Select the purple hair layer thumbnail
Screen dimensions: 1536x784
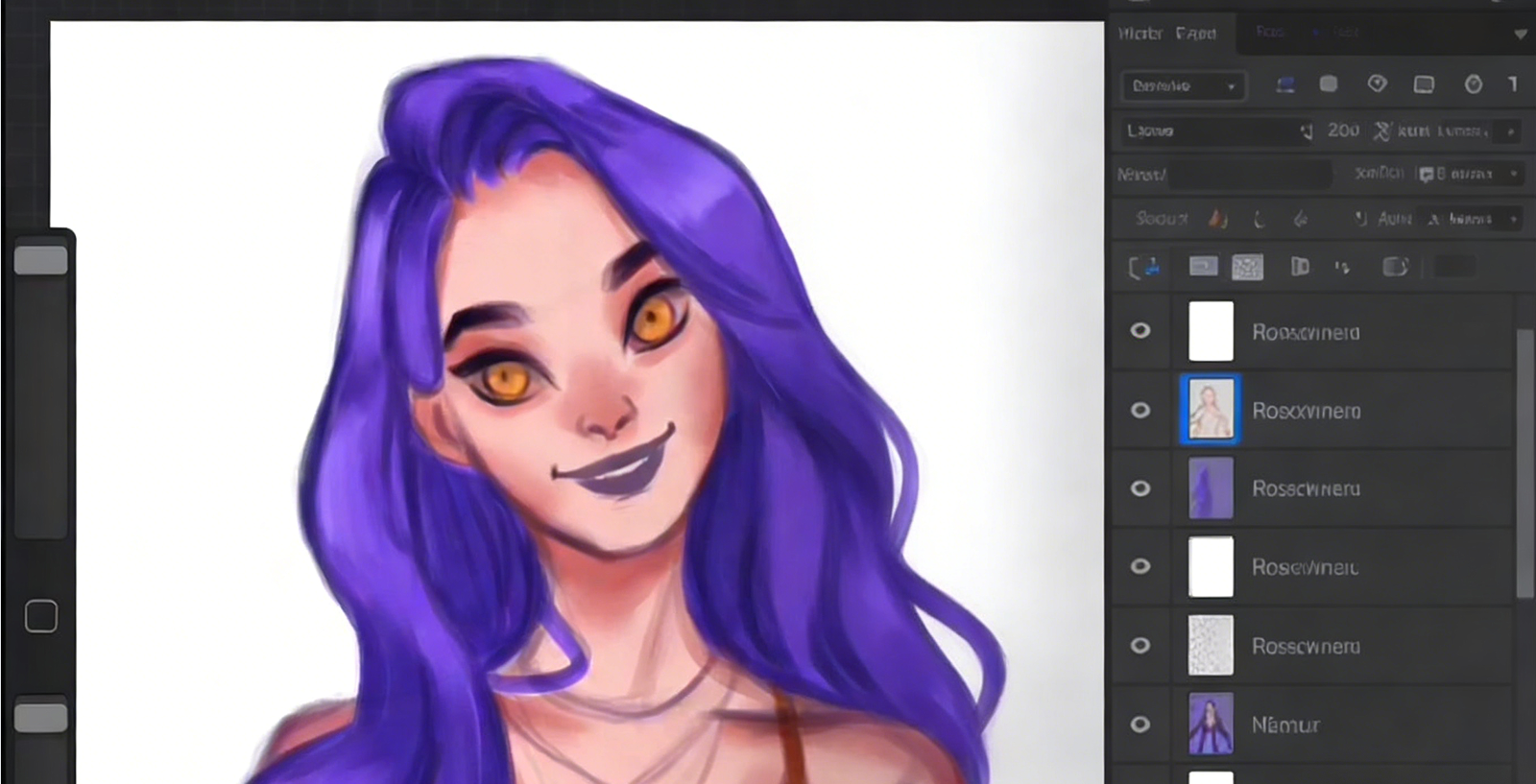(x=1211, y=488)
